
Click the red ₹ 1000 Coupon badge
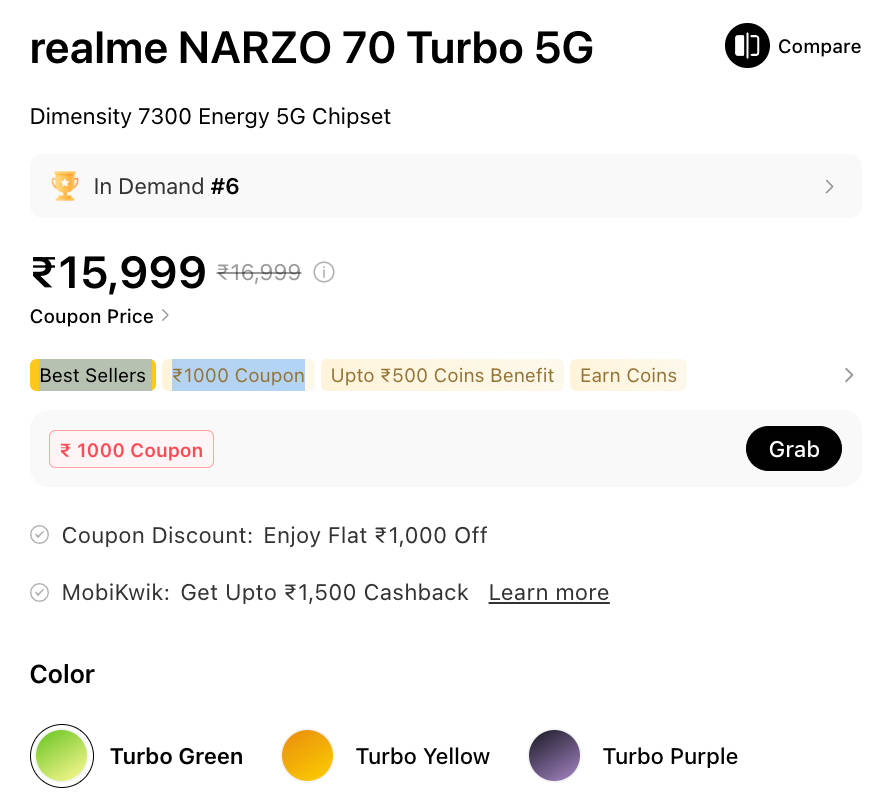pos(131,450)
